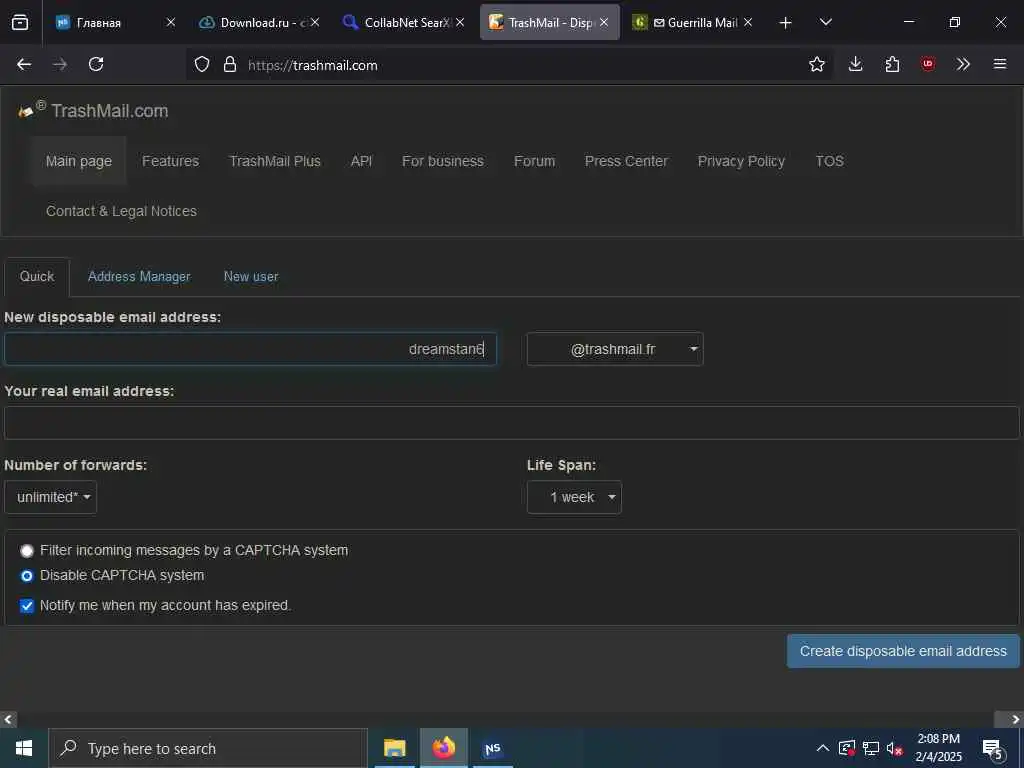This screenshot has height=768, width=1024.
Task: Show more tools via double chevron
Action: pos(963,64)
